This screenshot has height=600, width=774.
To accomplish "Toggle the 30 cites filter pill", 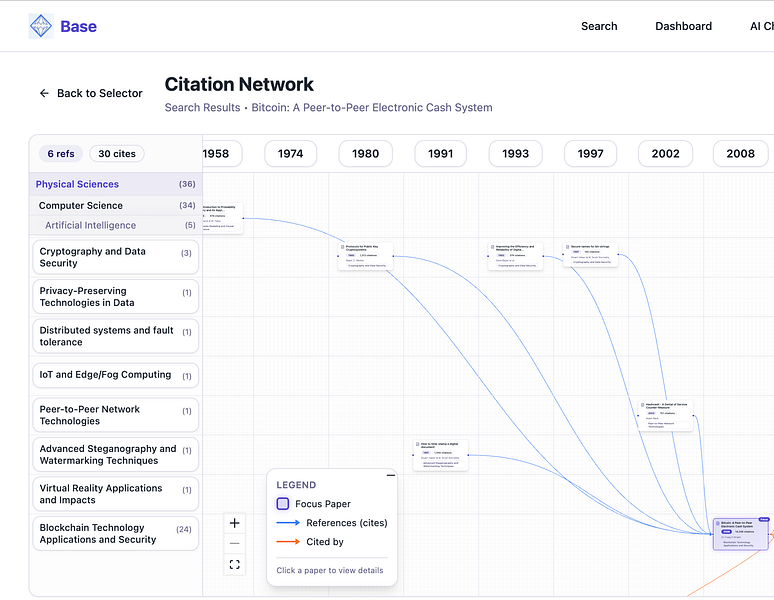I will click(117, 153).
